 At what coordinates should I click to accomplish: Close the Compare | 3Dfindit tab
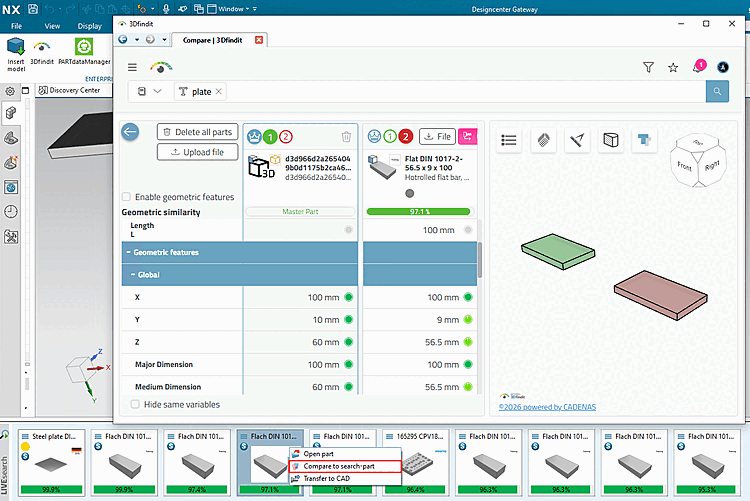(x=259, y=40)
